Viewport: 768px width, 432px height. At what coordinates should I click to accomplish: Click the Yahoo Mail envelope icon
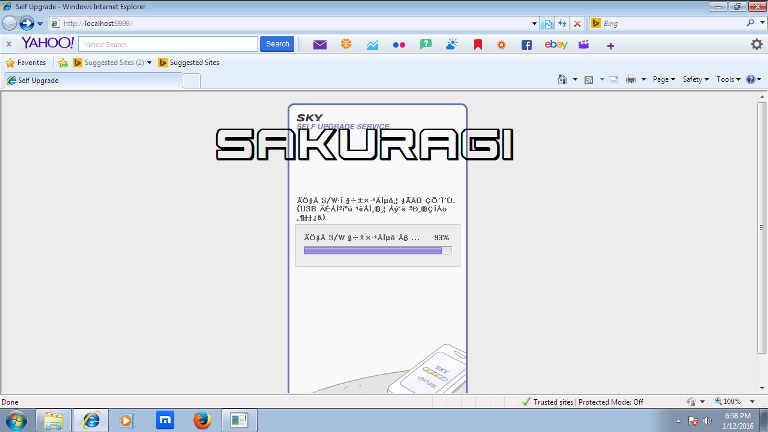320,44
